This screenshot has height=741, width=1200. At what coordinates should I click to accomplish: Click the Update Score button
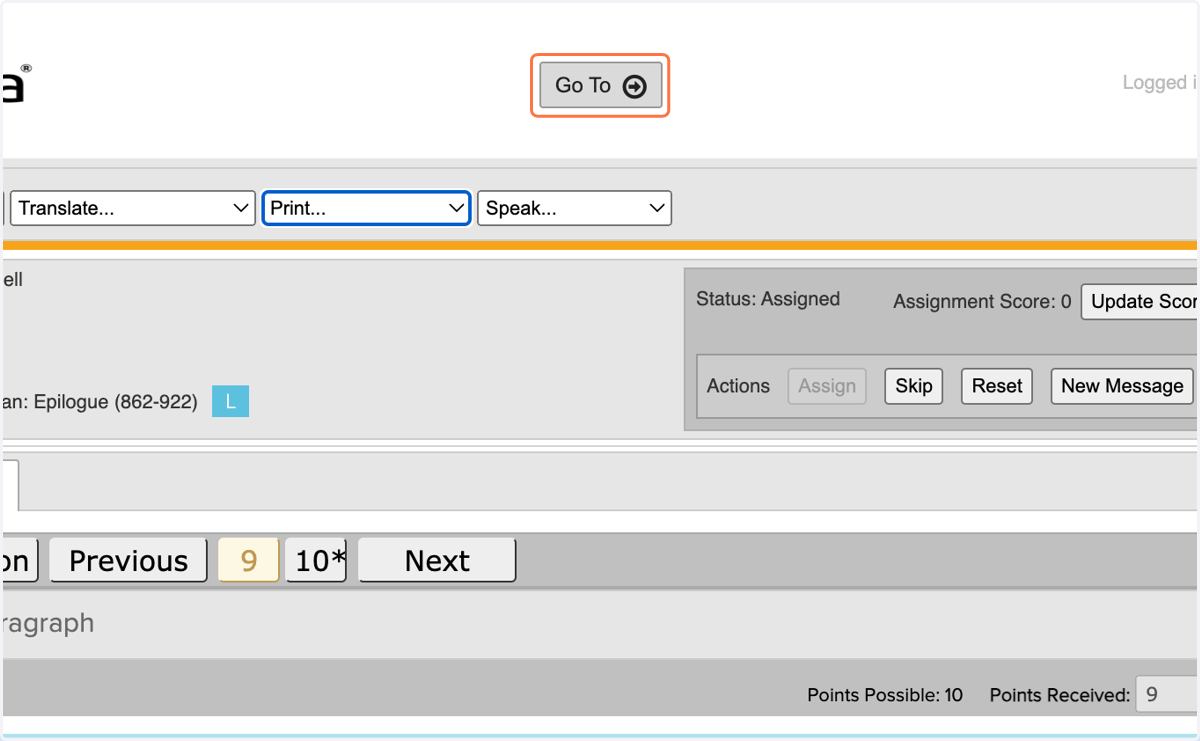click(x=1140, y=301)
